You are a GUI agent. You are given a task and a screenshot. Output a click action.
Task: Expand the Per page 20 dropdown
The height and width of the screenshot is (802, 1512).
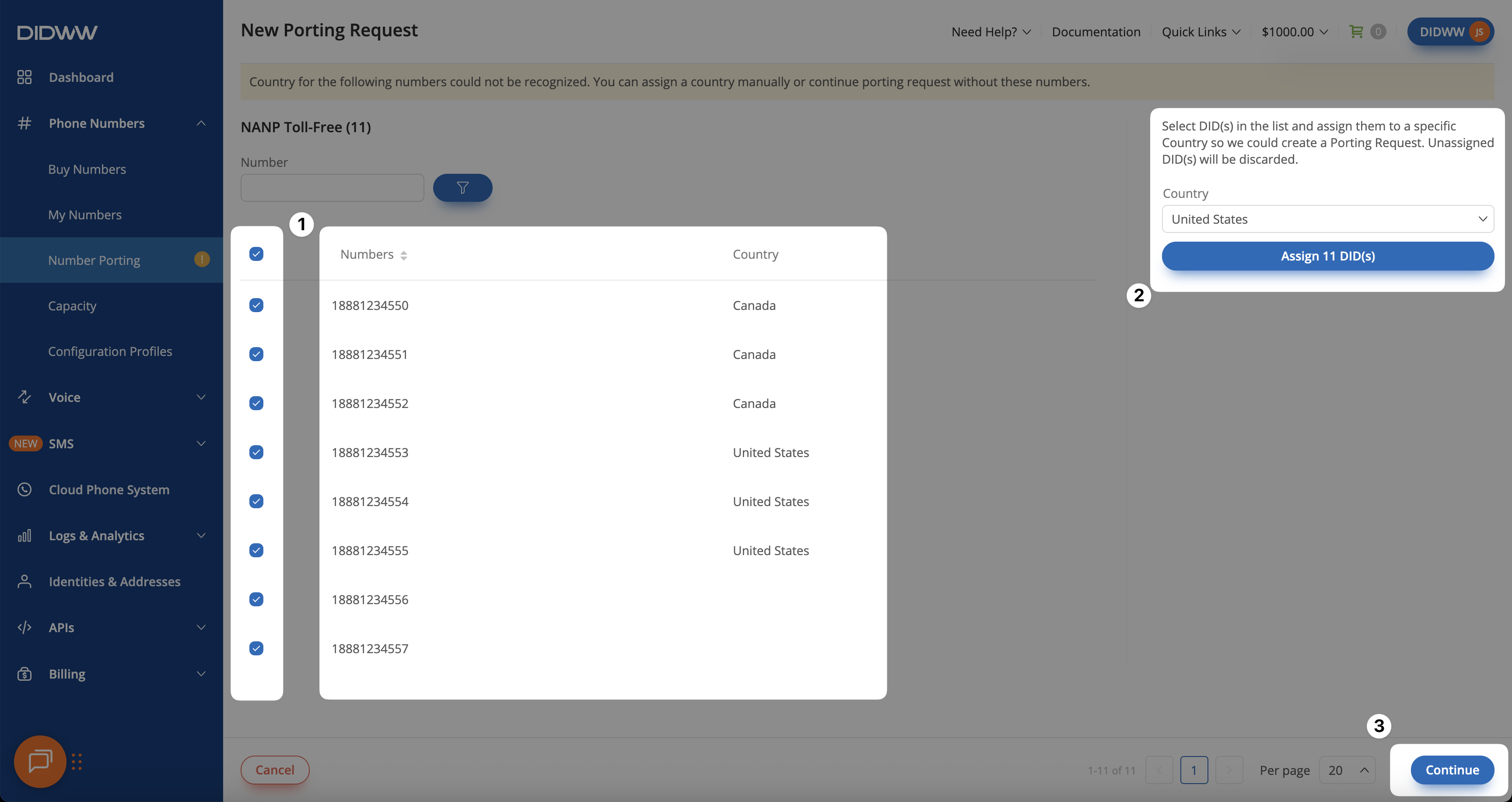coord(1347,770)
